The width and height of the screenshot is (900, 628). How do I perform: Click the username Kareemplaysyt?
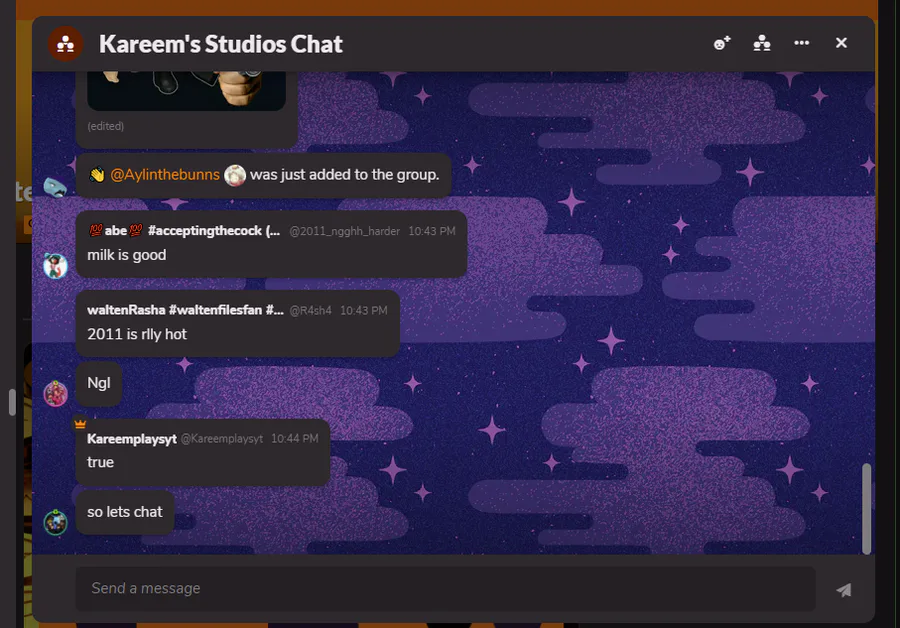[132, 439]
